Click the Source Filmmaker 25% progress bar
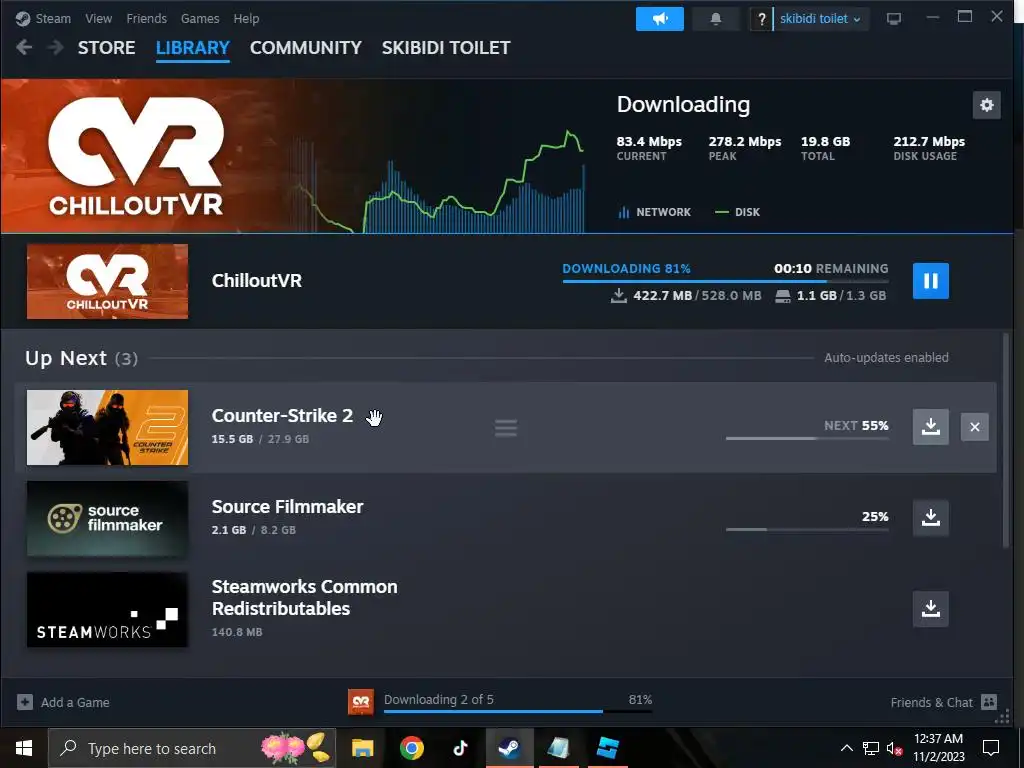Image resolution: width=1024 pixels, height=768 pixels. pos(807,530)
